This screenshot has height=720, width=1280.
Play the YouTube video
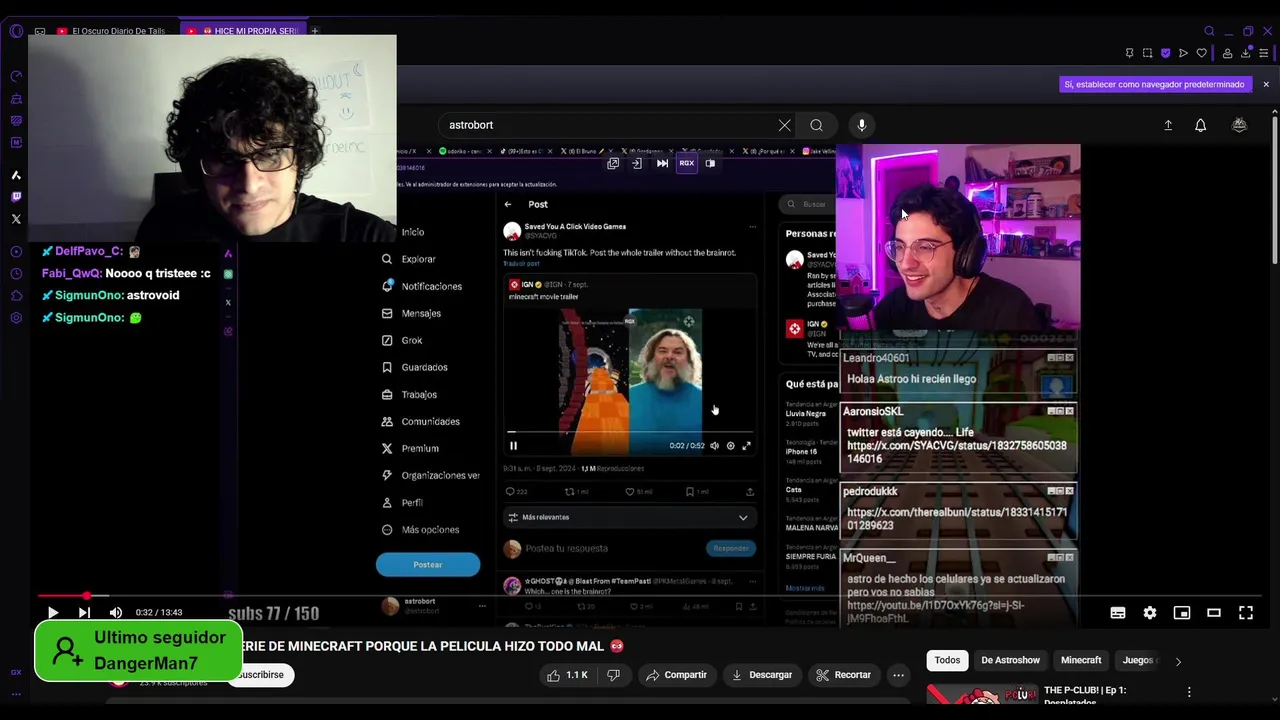(53, 613)
